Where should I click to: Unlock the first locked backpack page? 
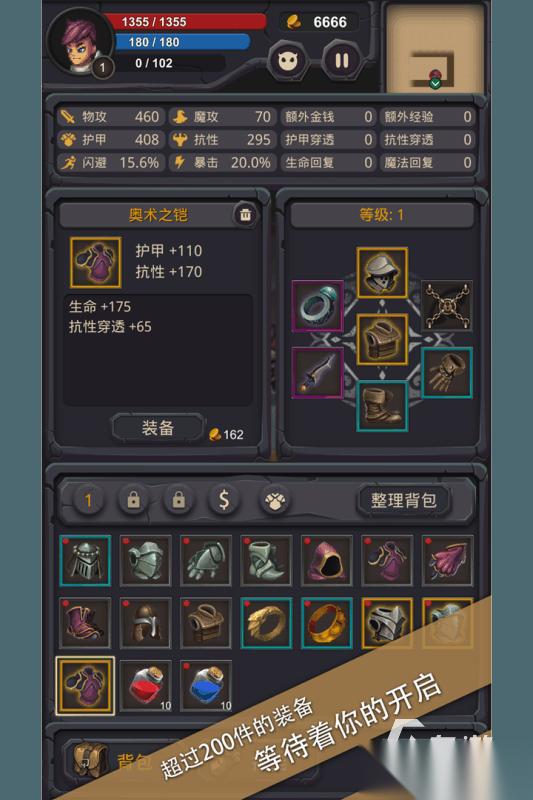(x=134, y=501)
